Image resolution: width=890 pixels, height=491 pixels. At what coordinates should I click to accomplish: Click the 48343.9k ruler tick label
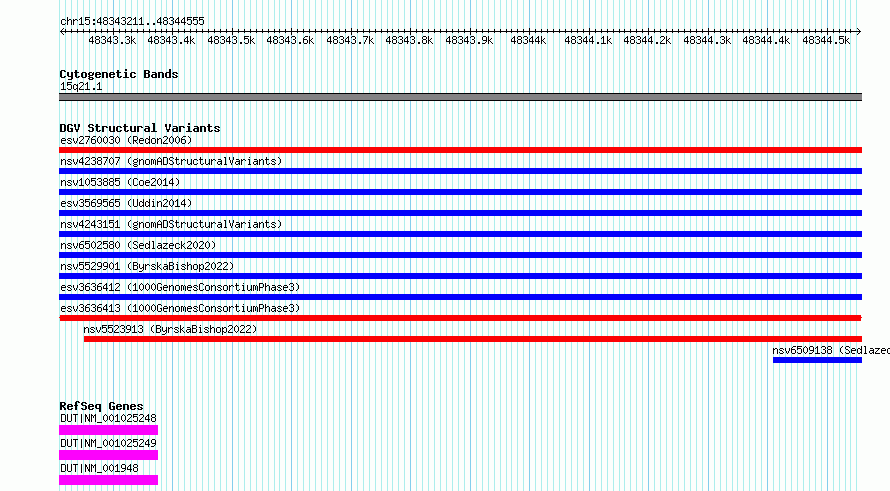point(469,41)
